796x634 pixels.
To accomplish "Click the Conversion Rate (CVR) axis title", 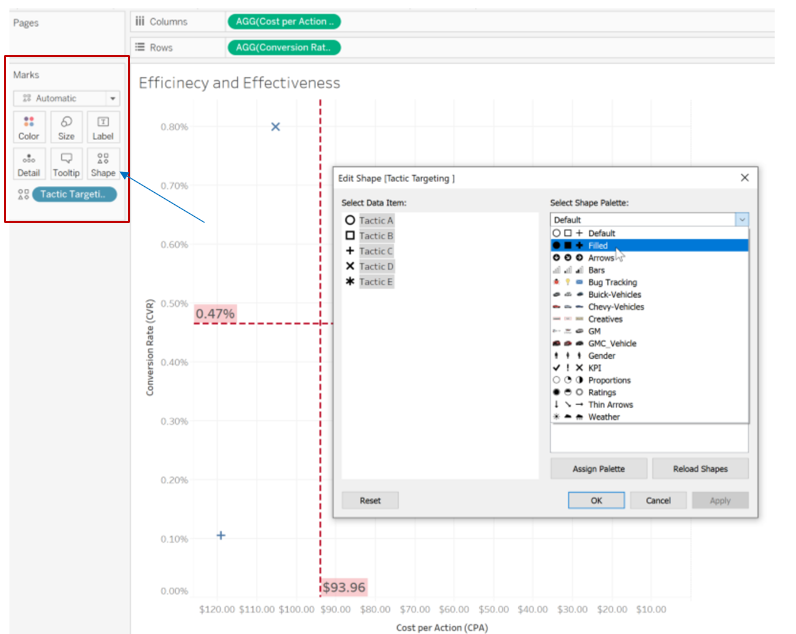I will click(150, 347).
